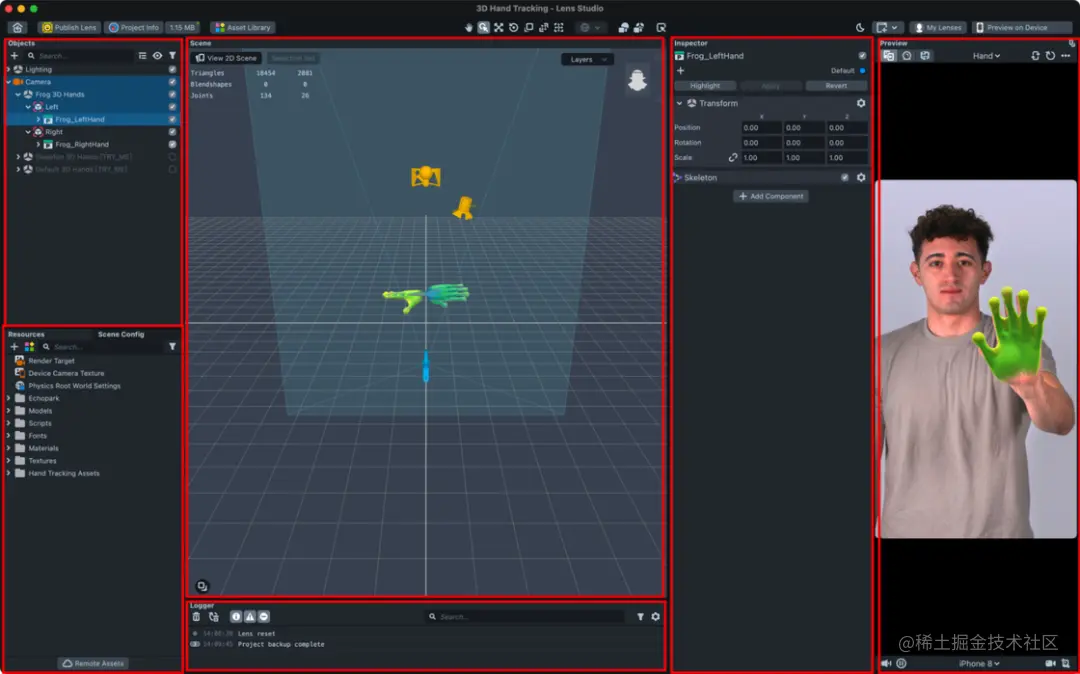Open the Layers dropdown in Scene
1080x674 pixels.
coord(588,59)
